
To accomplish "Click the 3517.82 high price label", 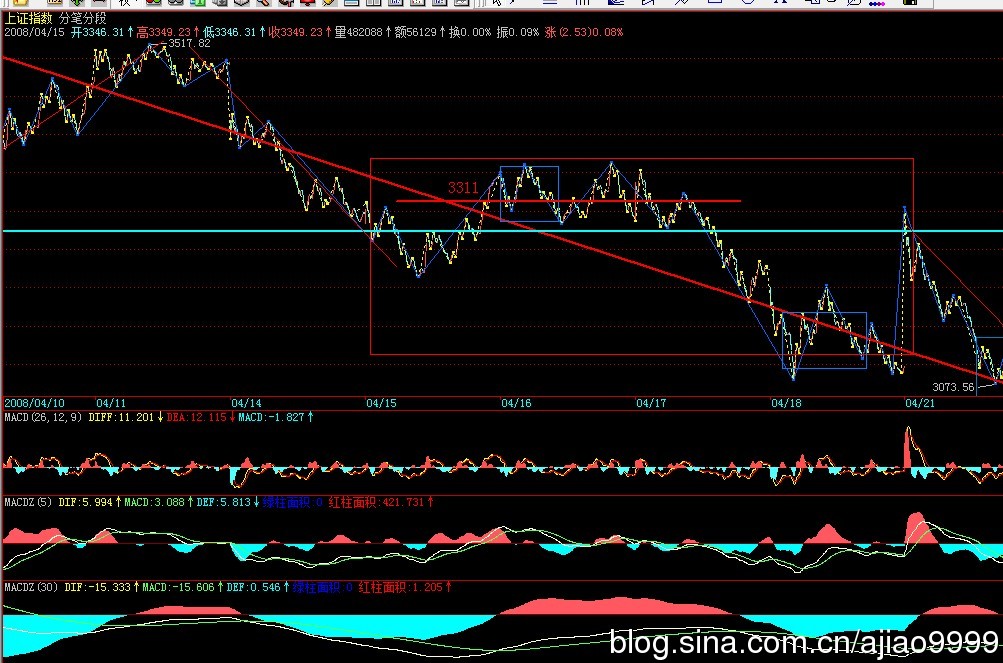I will pyautogui.click(x=189, y=44).
